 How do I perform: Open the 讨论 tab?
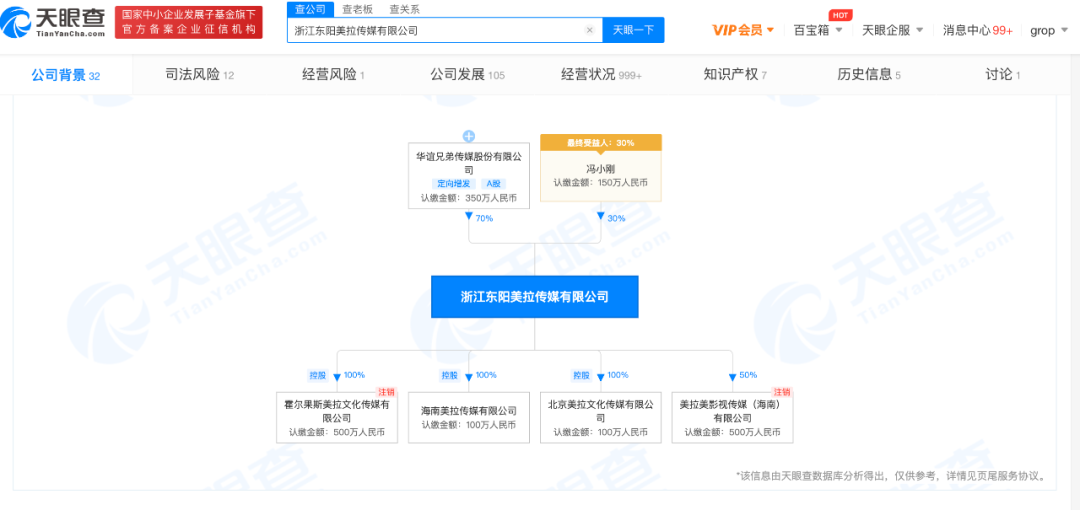[1003, 75]
